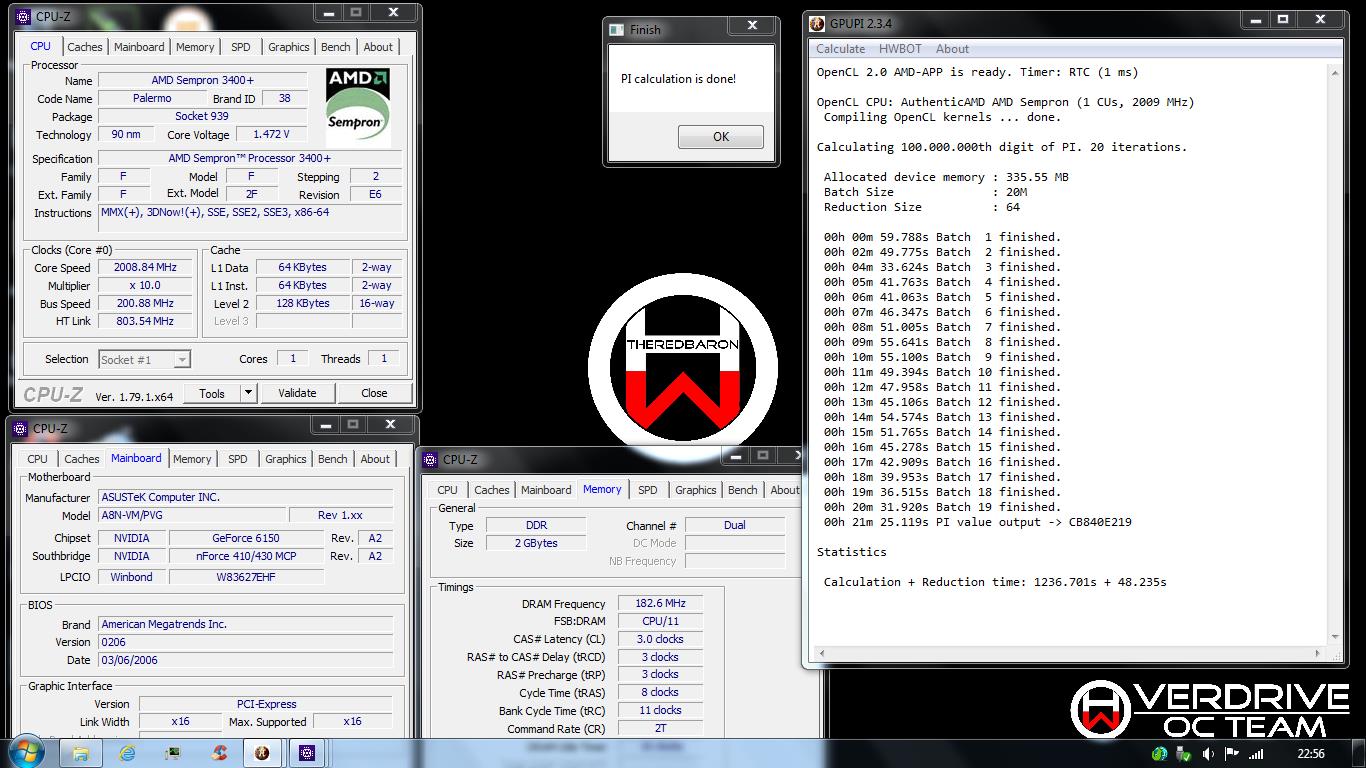Viewport: 1366px width, 768px height.
Task: Click Show Desktop strip beside the clock
Action: pos(1359,753)
